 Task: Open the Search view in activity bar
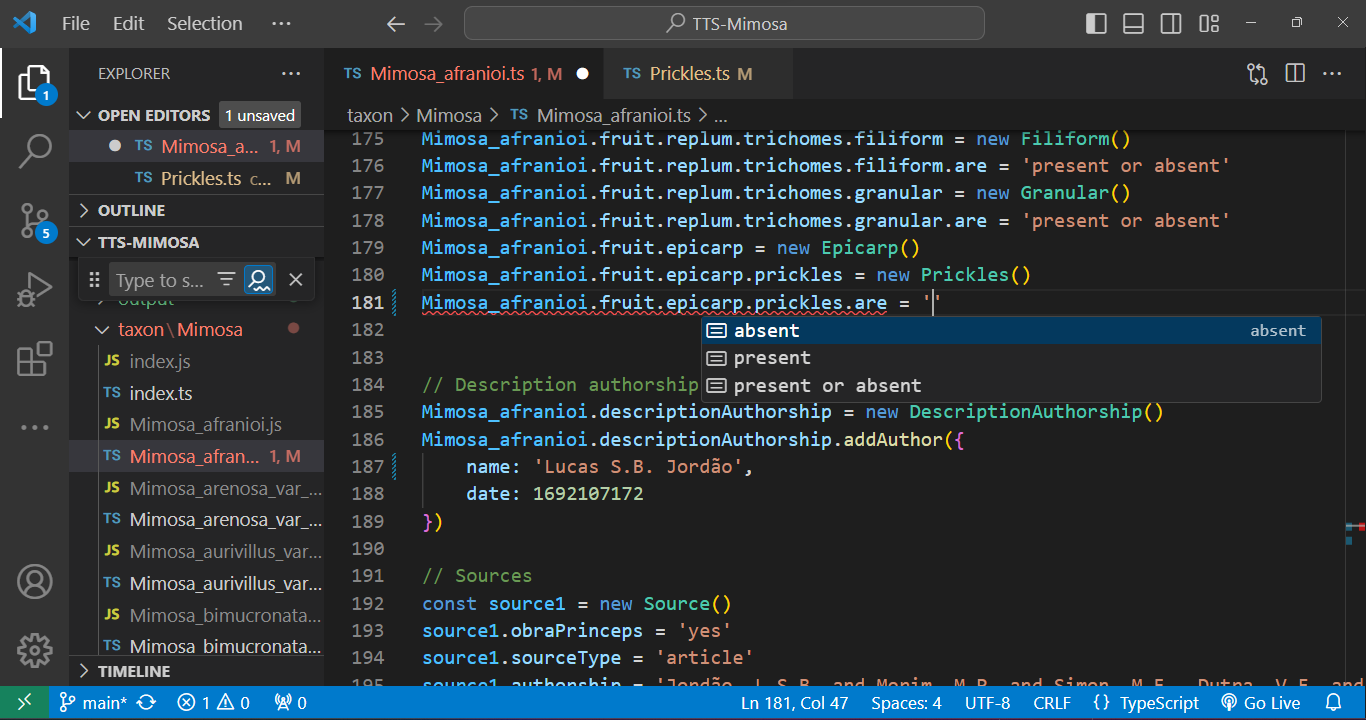point(35,151)
